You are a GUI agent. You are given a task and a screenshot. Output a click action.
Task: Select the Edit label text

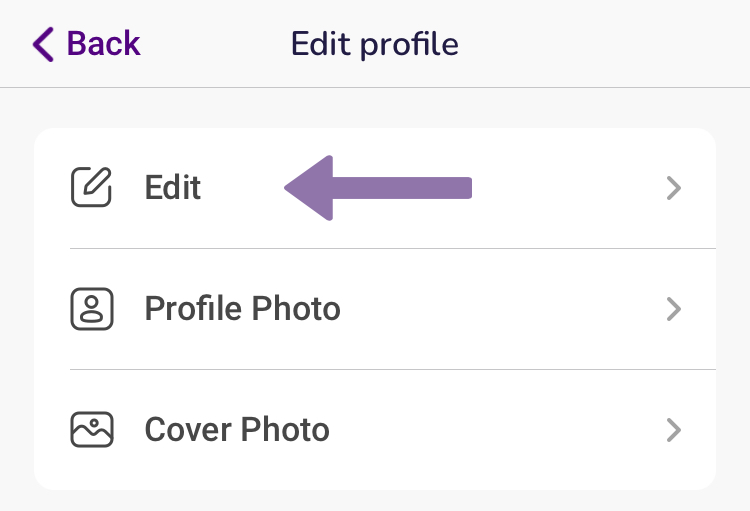(x=173, y=187)
